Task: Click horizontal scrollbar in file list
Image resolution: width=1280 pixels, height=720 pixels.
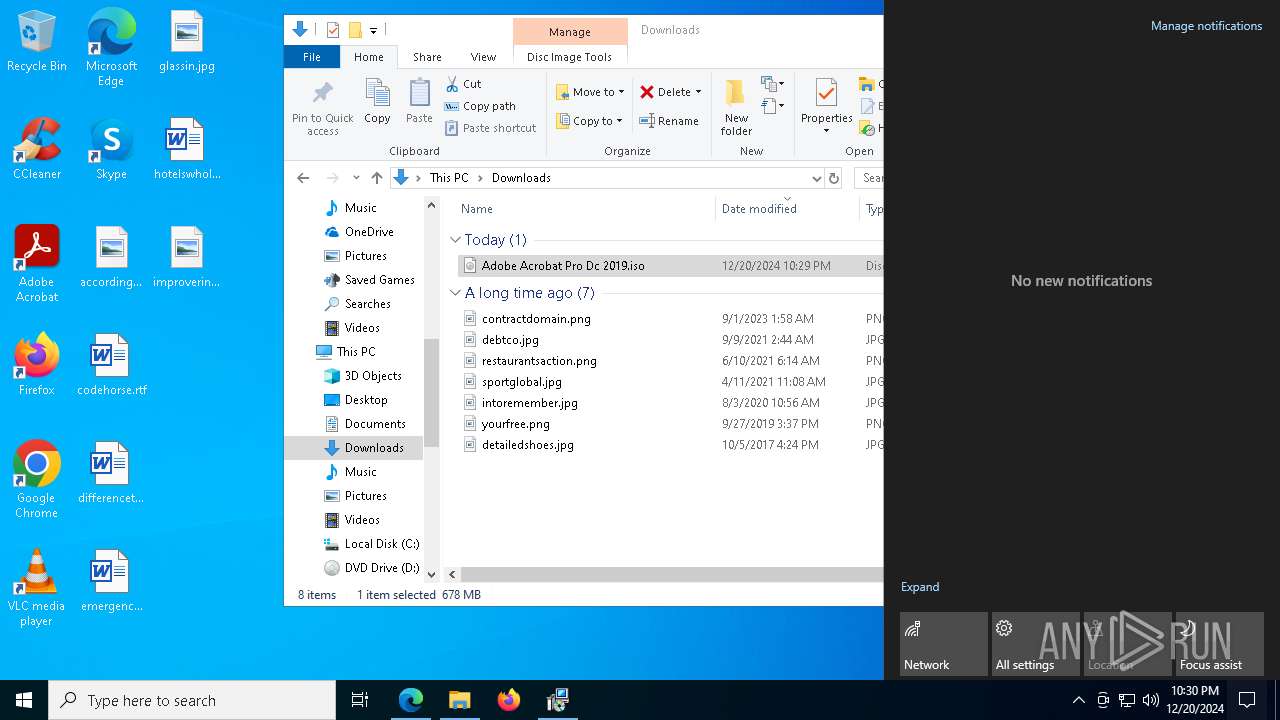Action: (x=672, y=574)
